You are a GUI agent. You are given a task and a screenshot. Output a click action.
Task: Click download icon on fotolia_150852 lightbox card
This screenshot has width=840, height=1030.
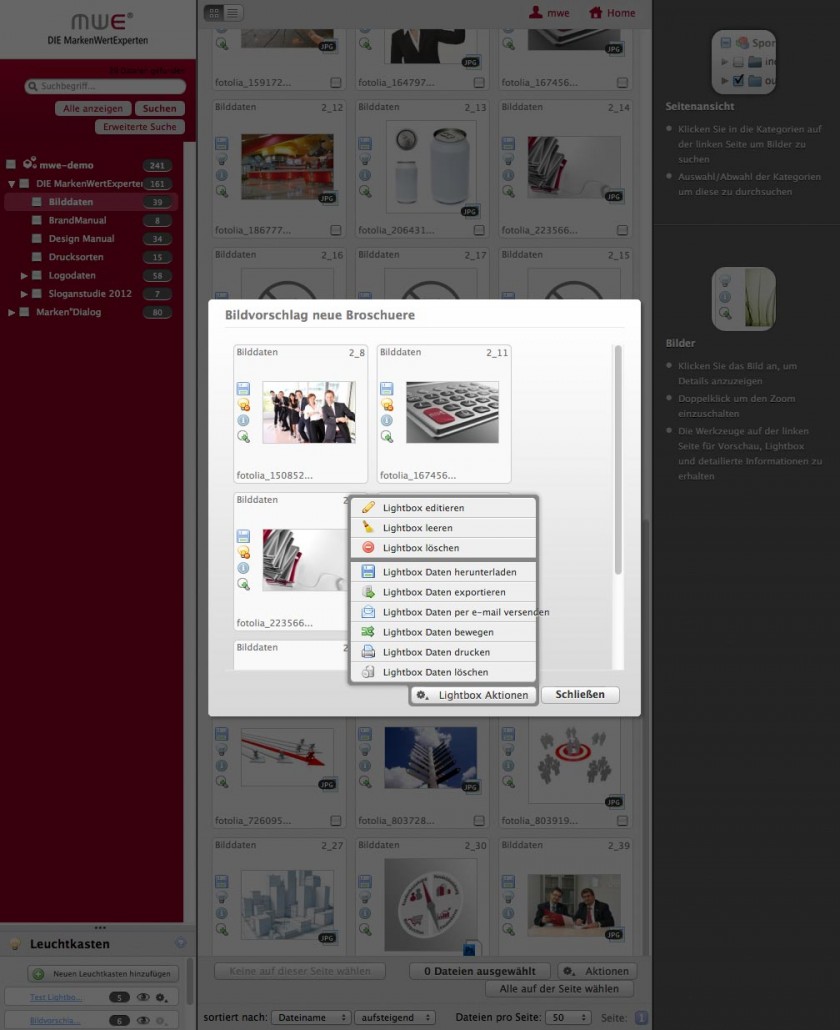point(243,389)
